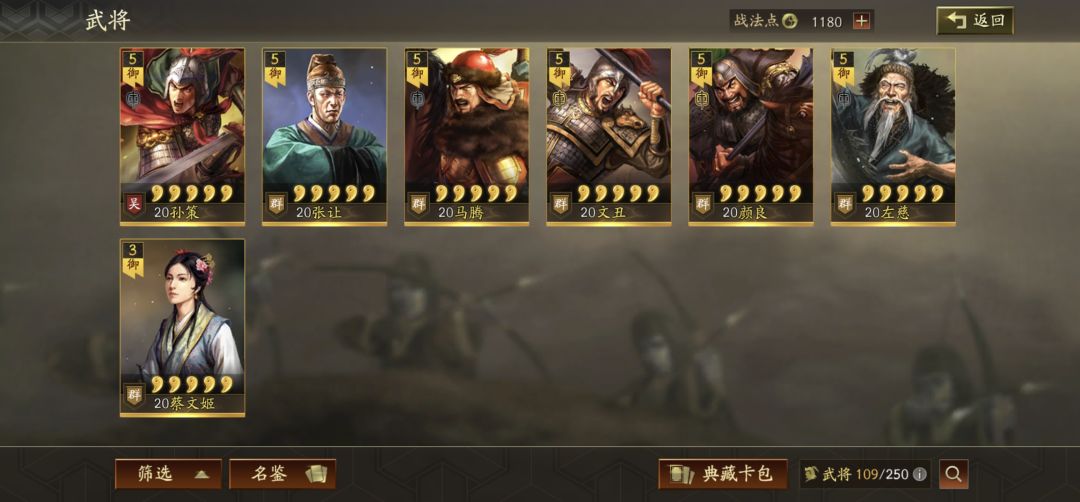Click the 吴 faction badge on 孙策 card
The image size is (1080, 502).
point(134,204)
